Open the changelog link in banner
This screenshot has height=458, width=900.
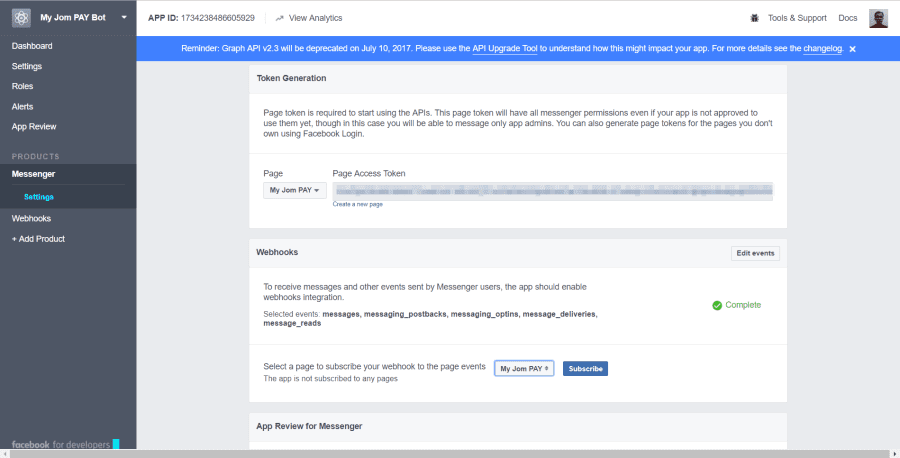(823, 48)
